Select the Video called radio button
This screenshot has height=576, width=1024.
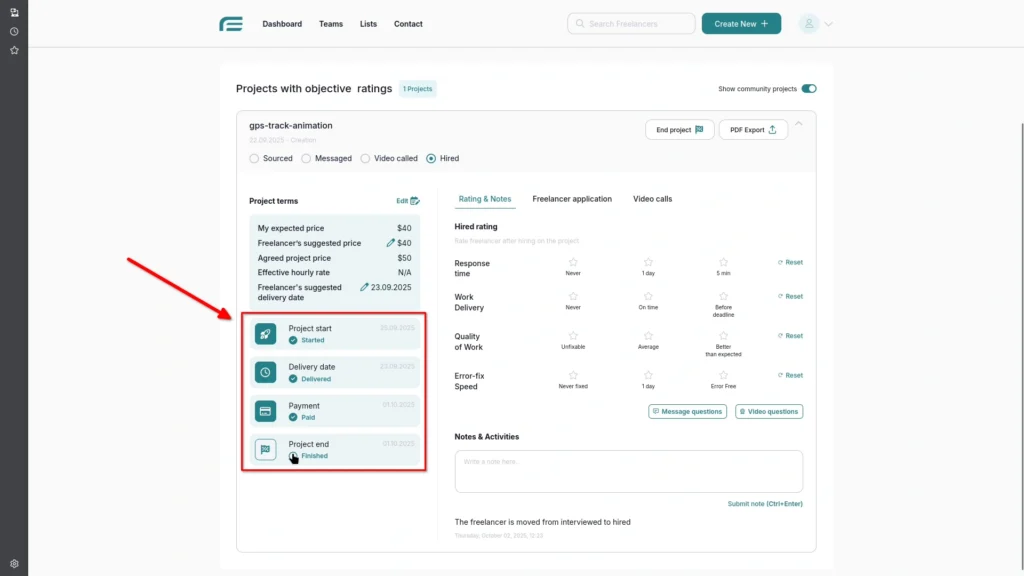(x=366, y=158)
